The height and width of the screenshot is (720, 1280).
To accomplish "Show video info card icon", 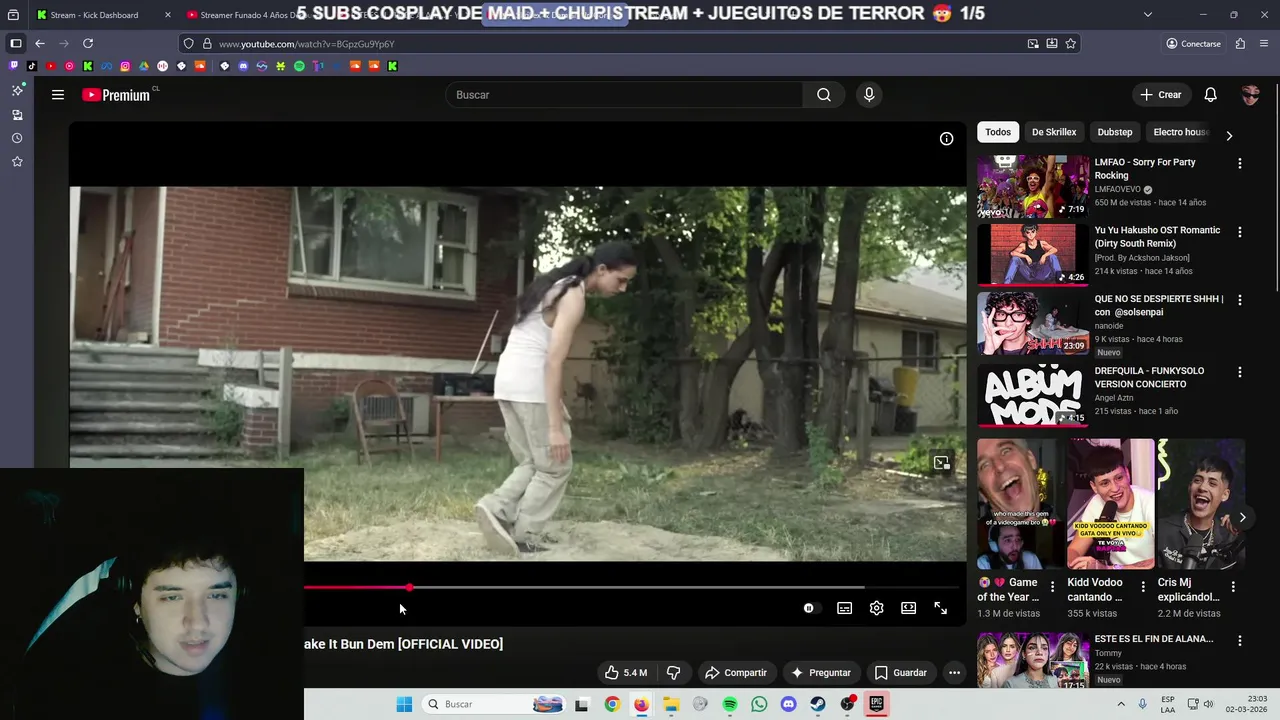I will [x=946, y=139].
